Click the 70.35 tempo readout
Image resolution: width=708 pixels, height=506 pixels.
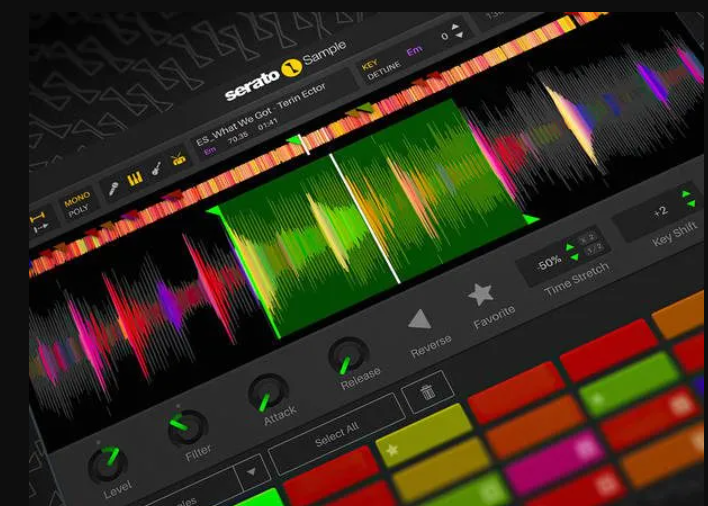238,138
